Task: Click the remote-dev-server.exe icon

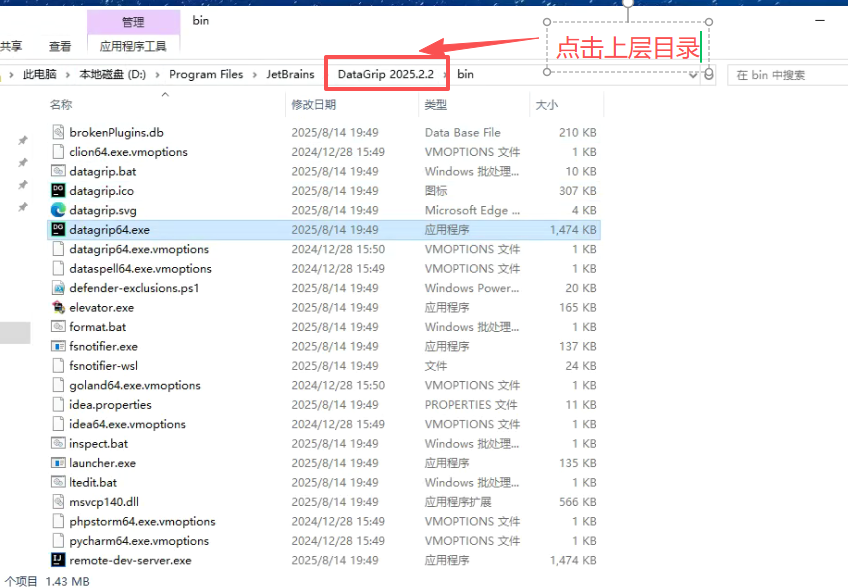Action: point(59,560)
